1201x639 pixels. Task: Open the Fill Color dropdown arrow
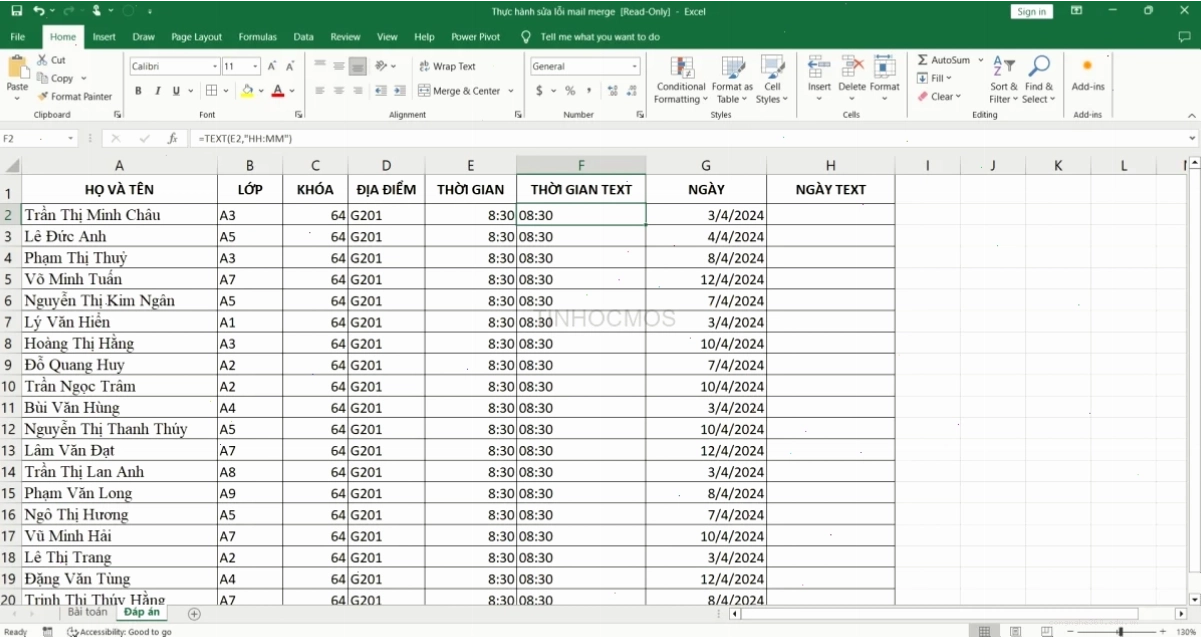pyautogui.click(x=261, y=91)
